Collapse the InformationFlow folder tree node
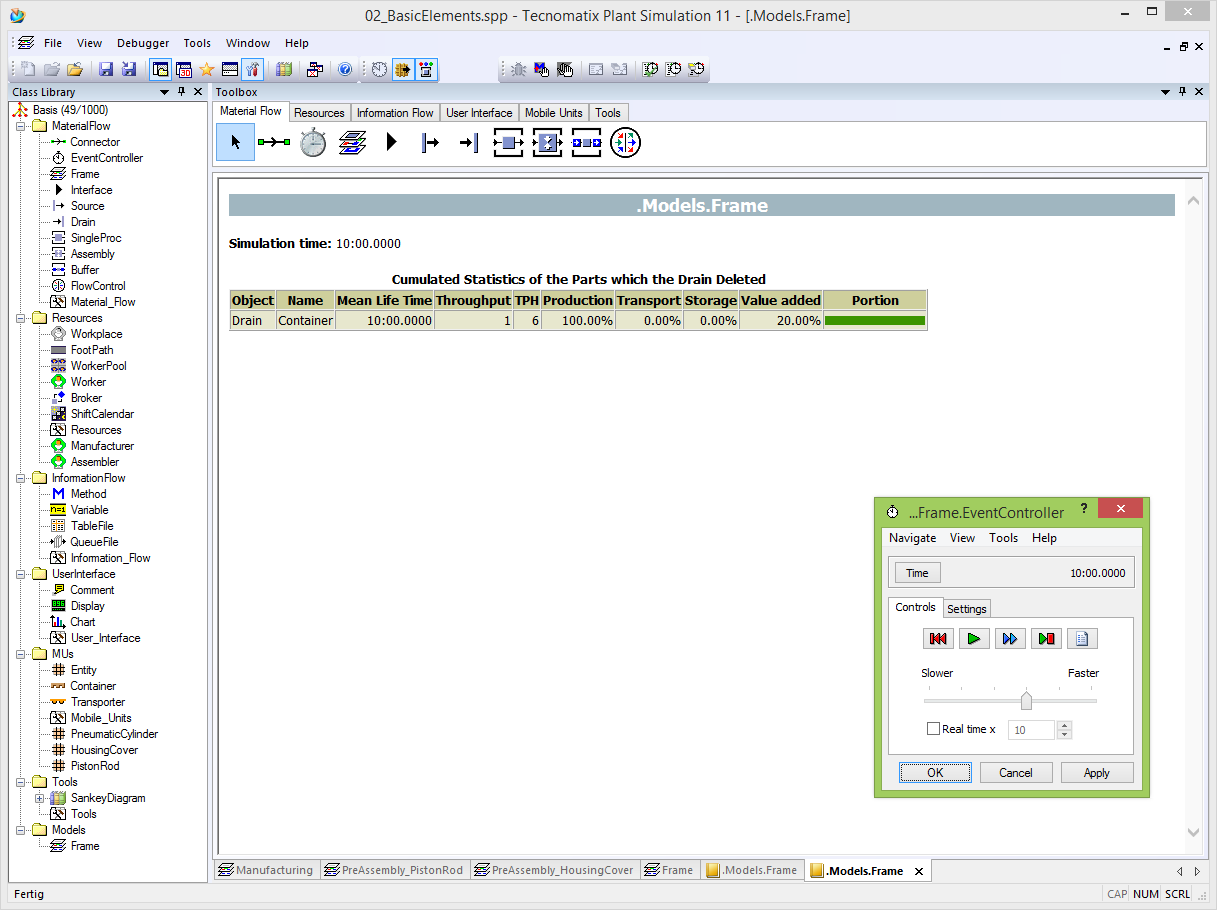The image size is (1217, 910). pyautogui.click(x=20, y=478)
